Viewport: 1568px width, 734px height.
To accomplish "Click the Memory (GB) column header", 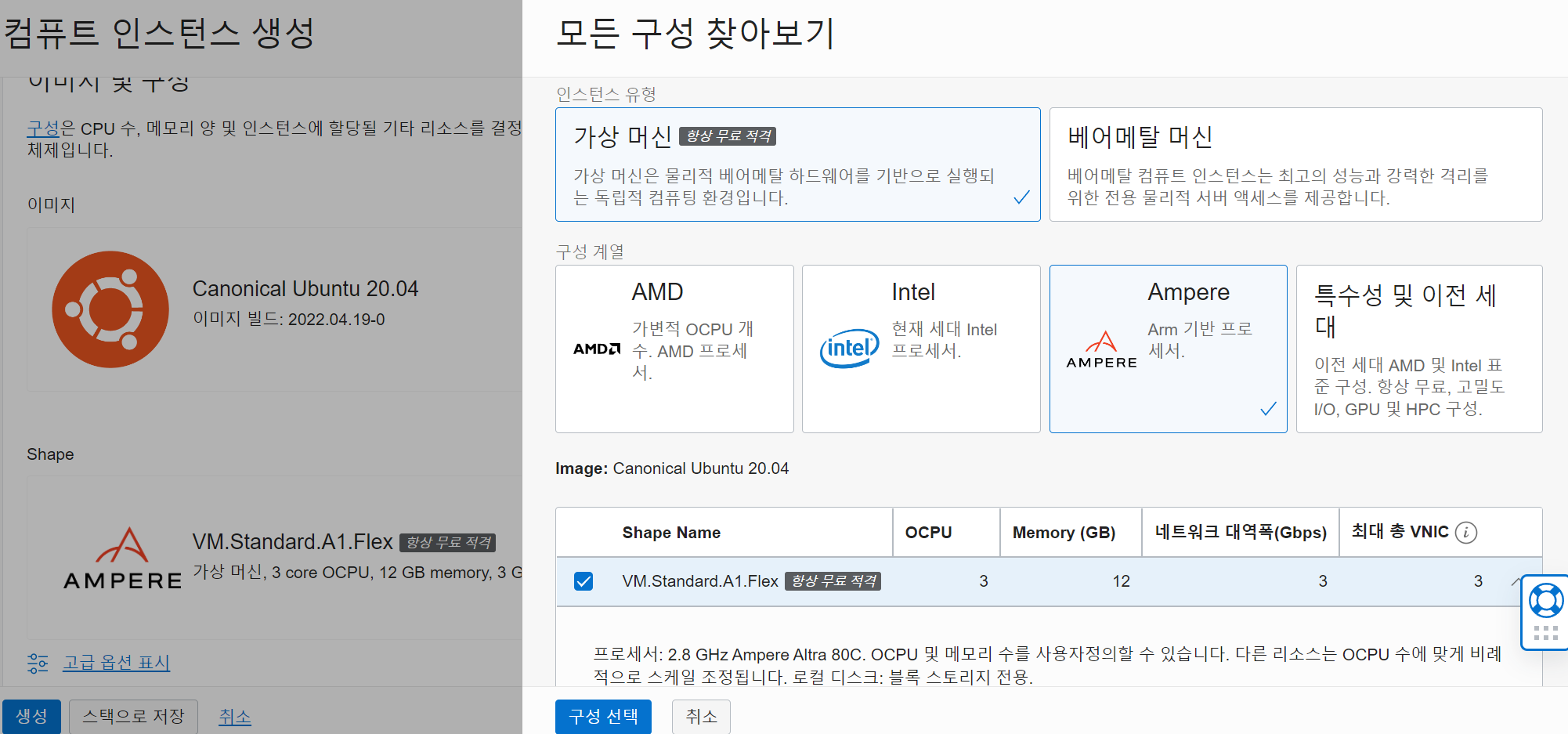I will [1064, 533].
